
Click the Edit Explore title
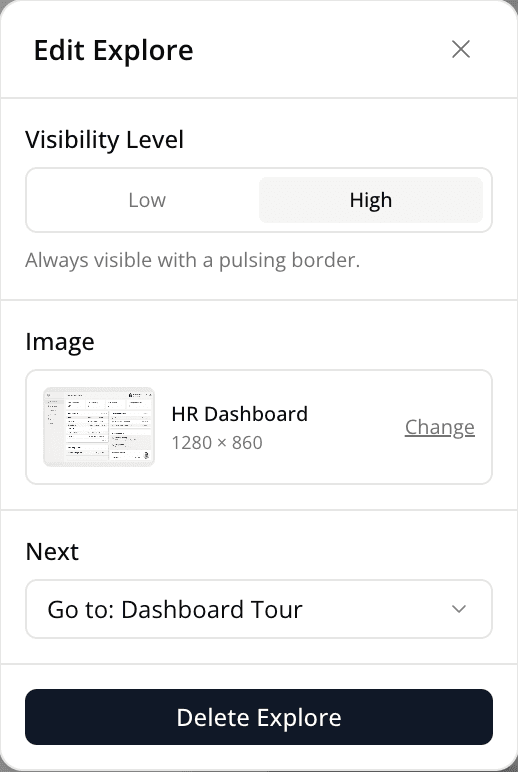click(x=114, y=50)
